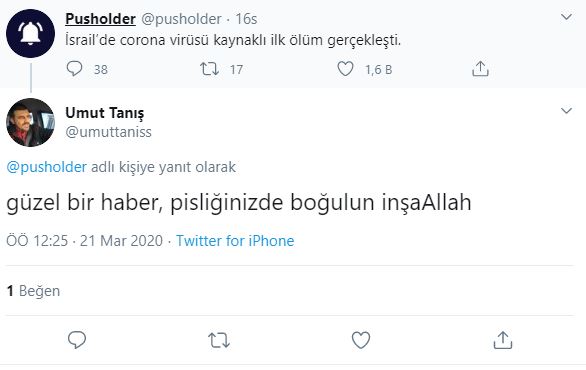Share the Pusholder tweet
The image size is (586, 370).
(480, 69)
